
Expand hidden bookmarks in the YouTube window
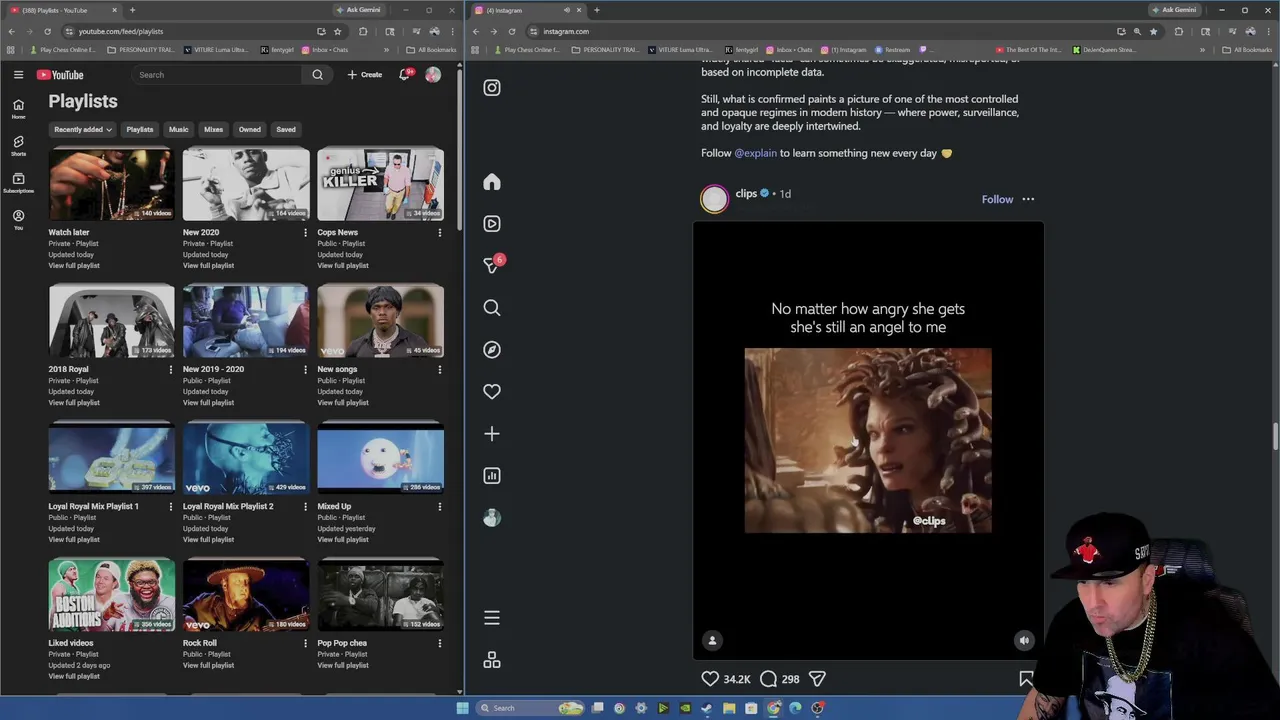click(x=388, y=50)
